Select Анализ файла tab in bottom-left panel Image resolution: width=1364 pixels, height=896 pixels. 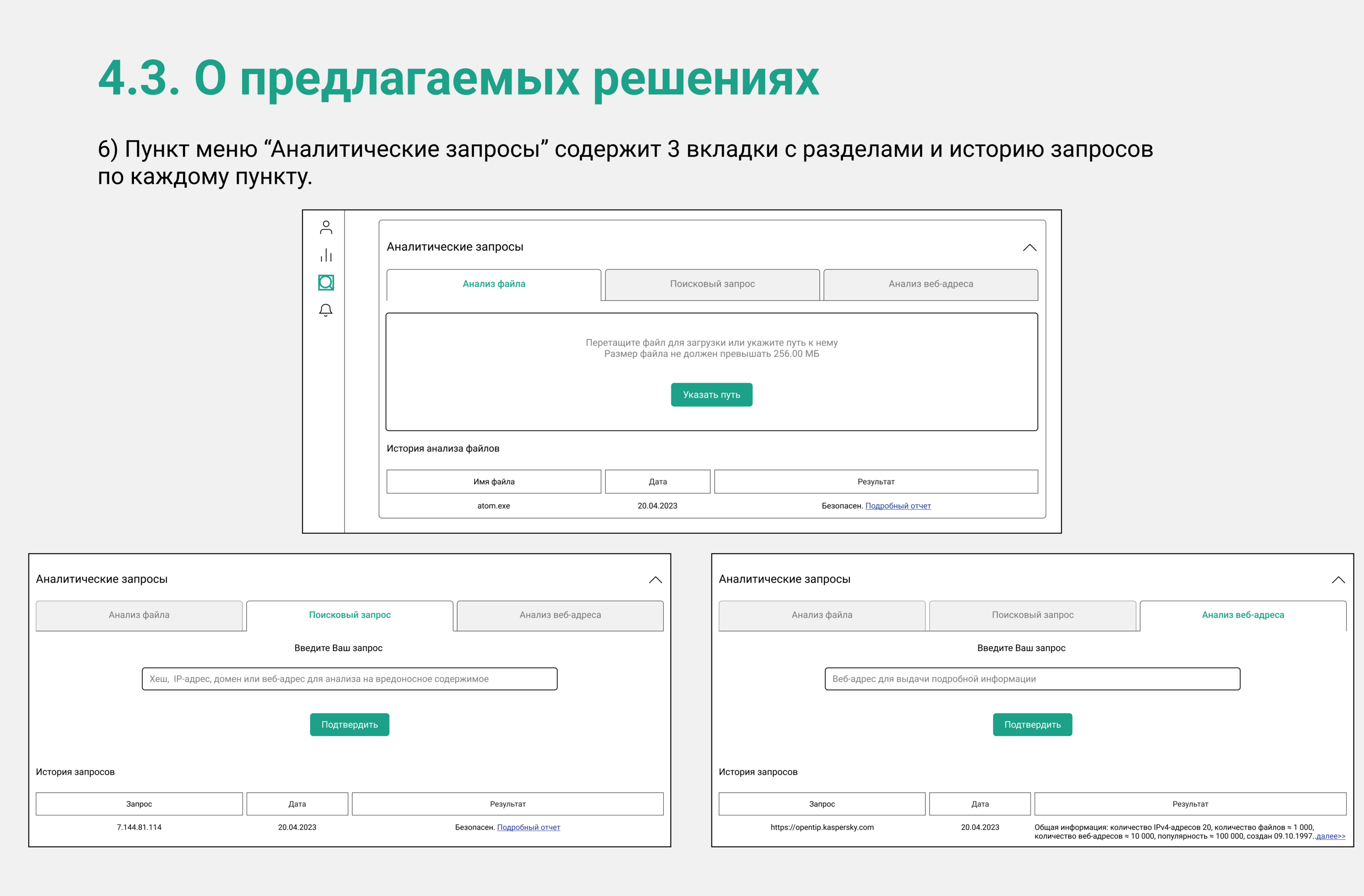pos(139,615)
